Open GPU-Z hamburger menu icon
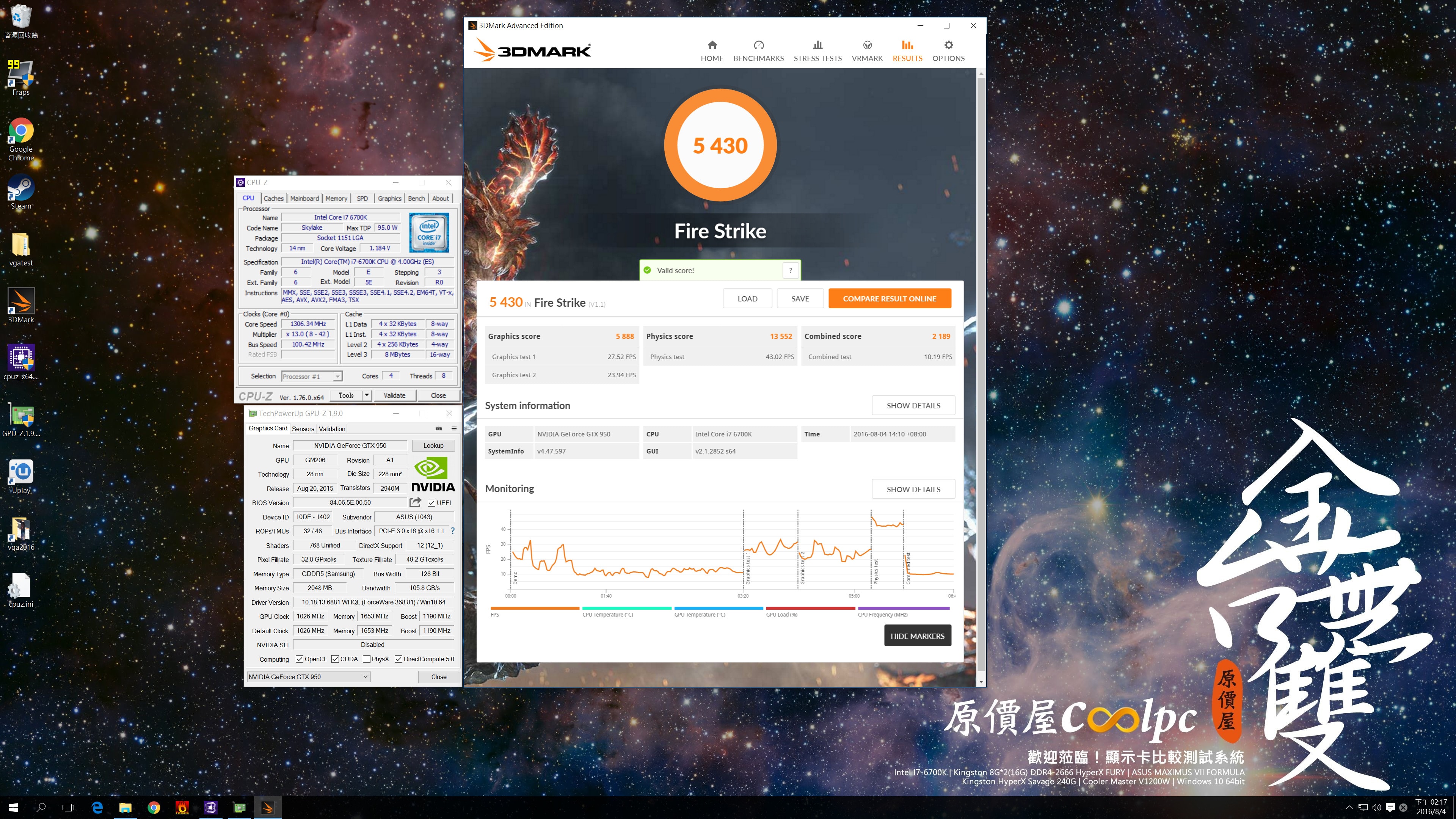 (x=454, y=428)
